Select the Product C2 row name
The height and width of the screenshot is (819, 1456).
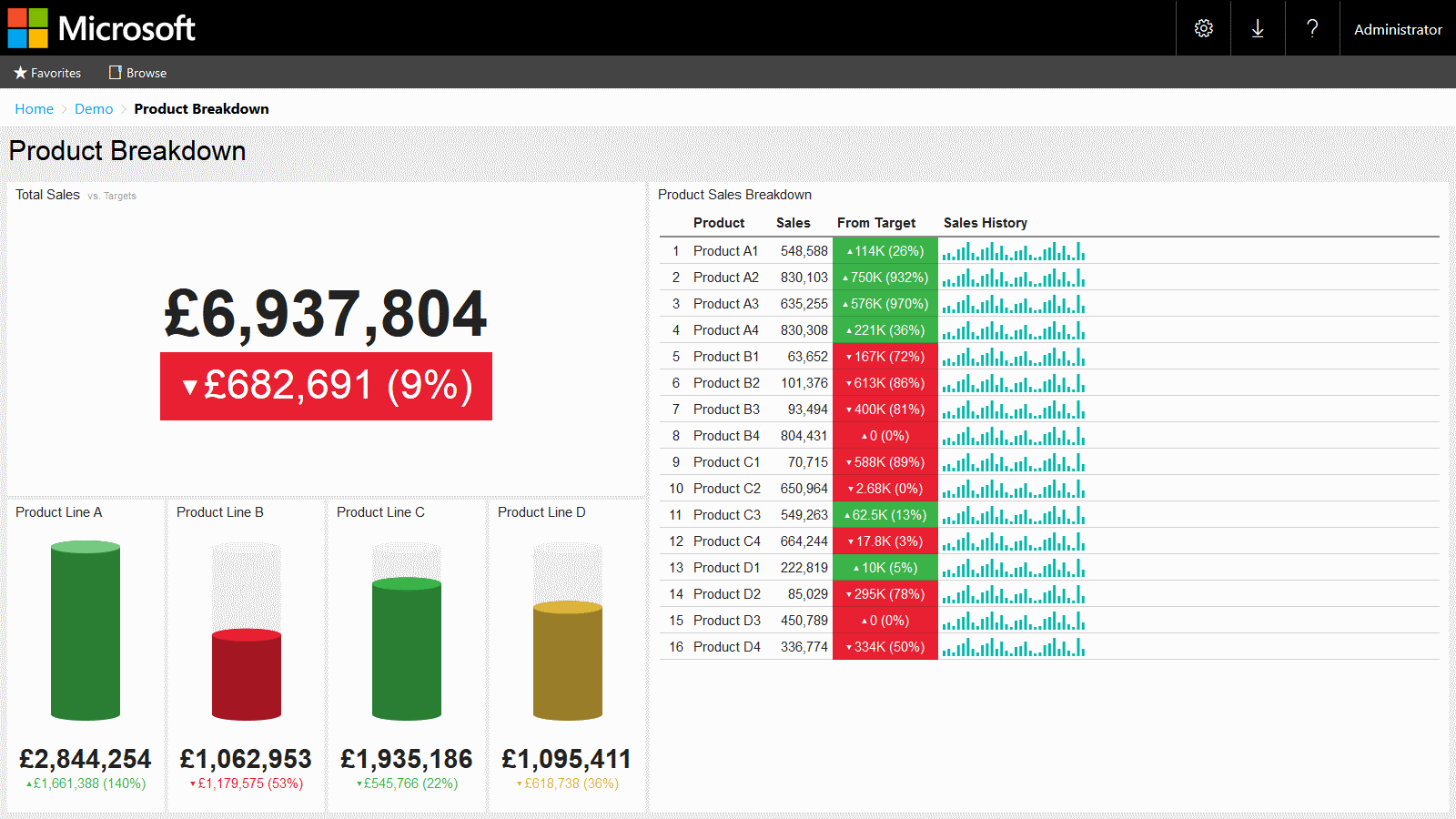click(x=726, y=489)
